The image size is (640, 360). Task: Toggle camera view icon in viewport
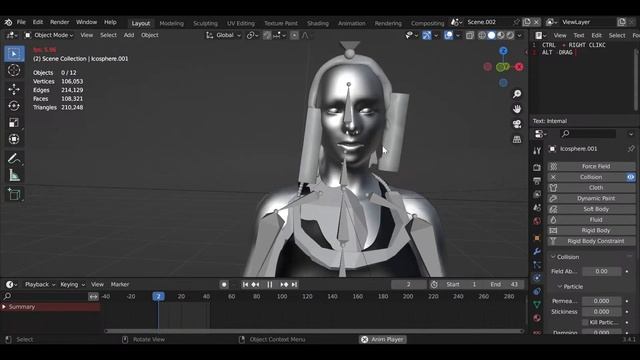(517, 124)
